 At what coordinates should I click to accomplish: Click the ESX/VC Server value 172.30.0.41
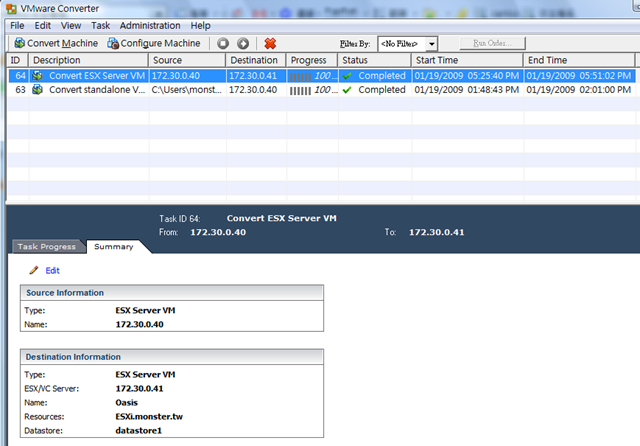[139, 388]
